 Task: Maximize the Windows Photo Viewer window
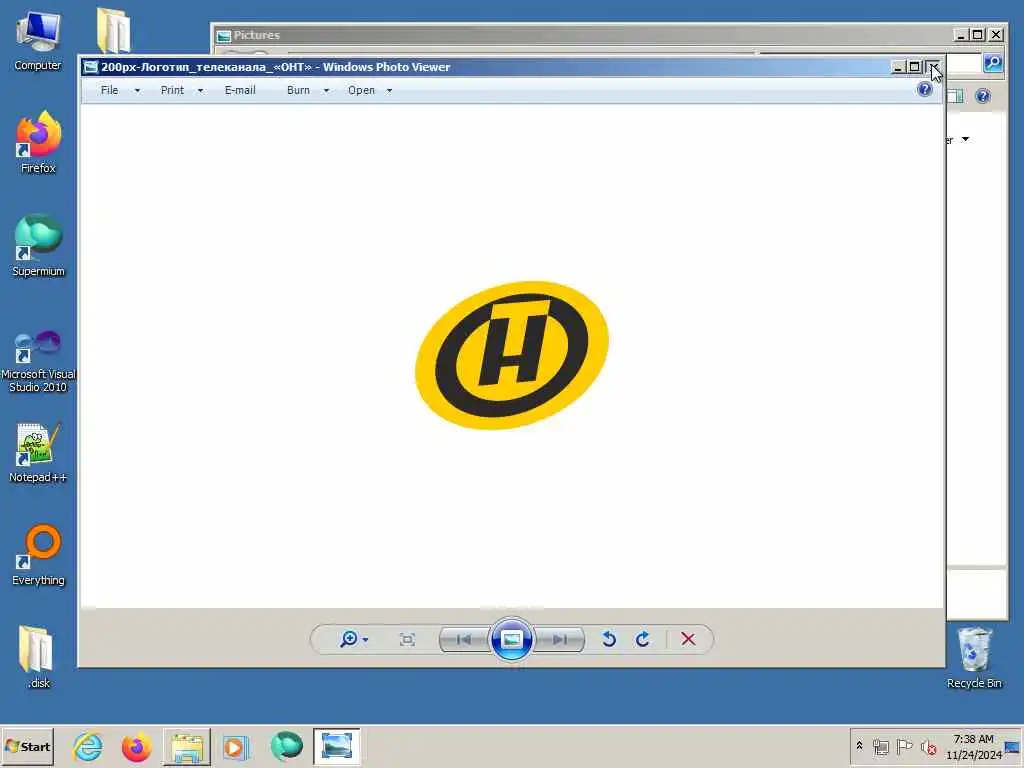click(914, 67)
